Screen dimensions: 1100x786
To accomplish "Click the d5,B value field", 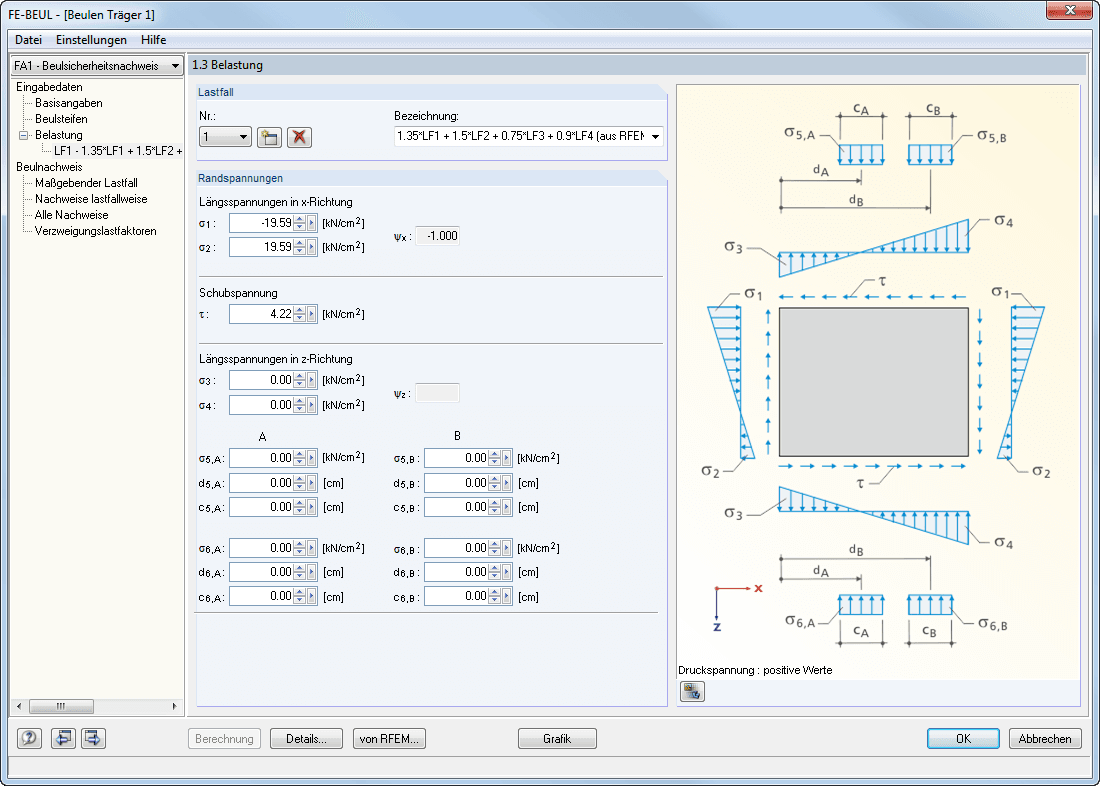I will point(456,483).
